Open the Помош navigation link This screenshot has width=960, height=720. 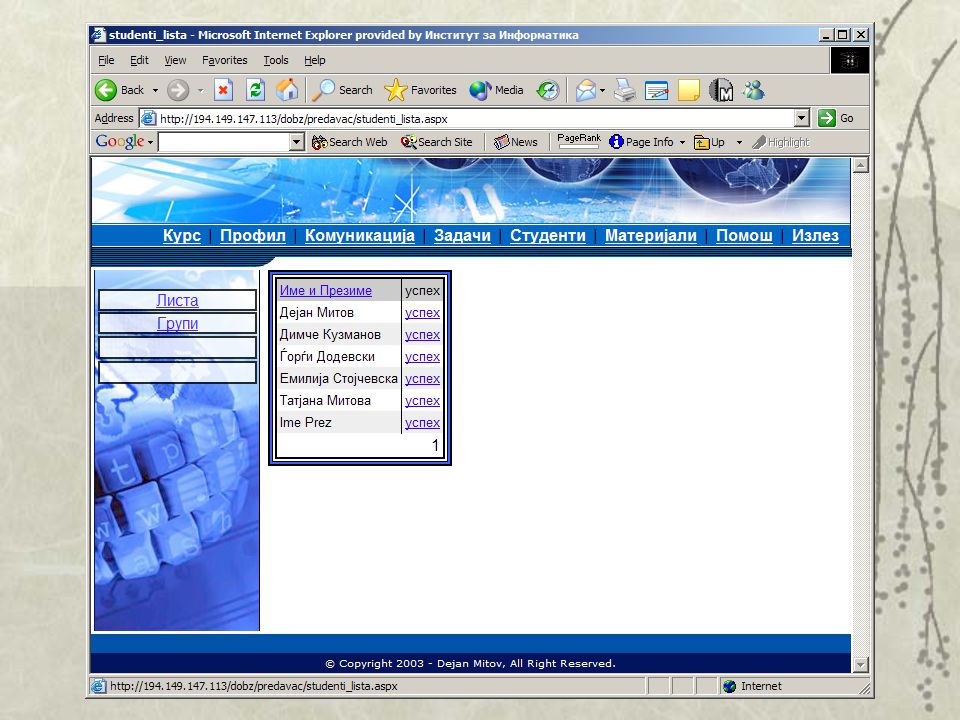click(x=744, y=236)
